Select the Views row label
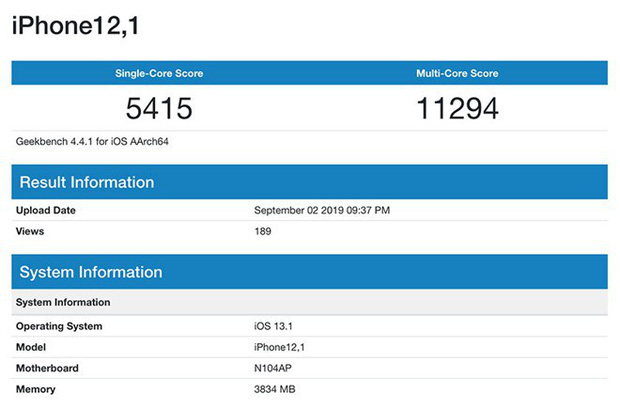Viewport: 620px width, 410px height. click(31, 231)
